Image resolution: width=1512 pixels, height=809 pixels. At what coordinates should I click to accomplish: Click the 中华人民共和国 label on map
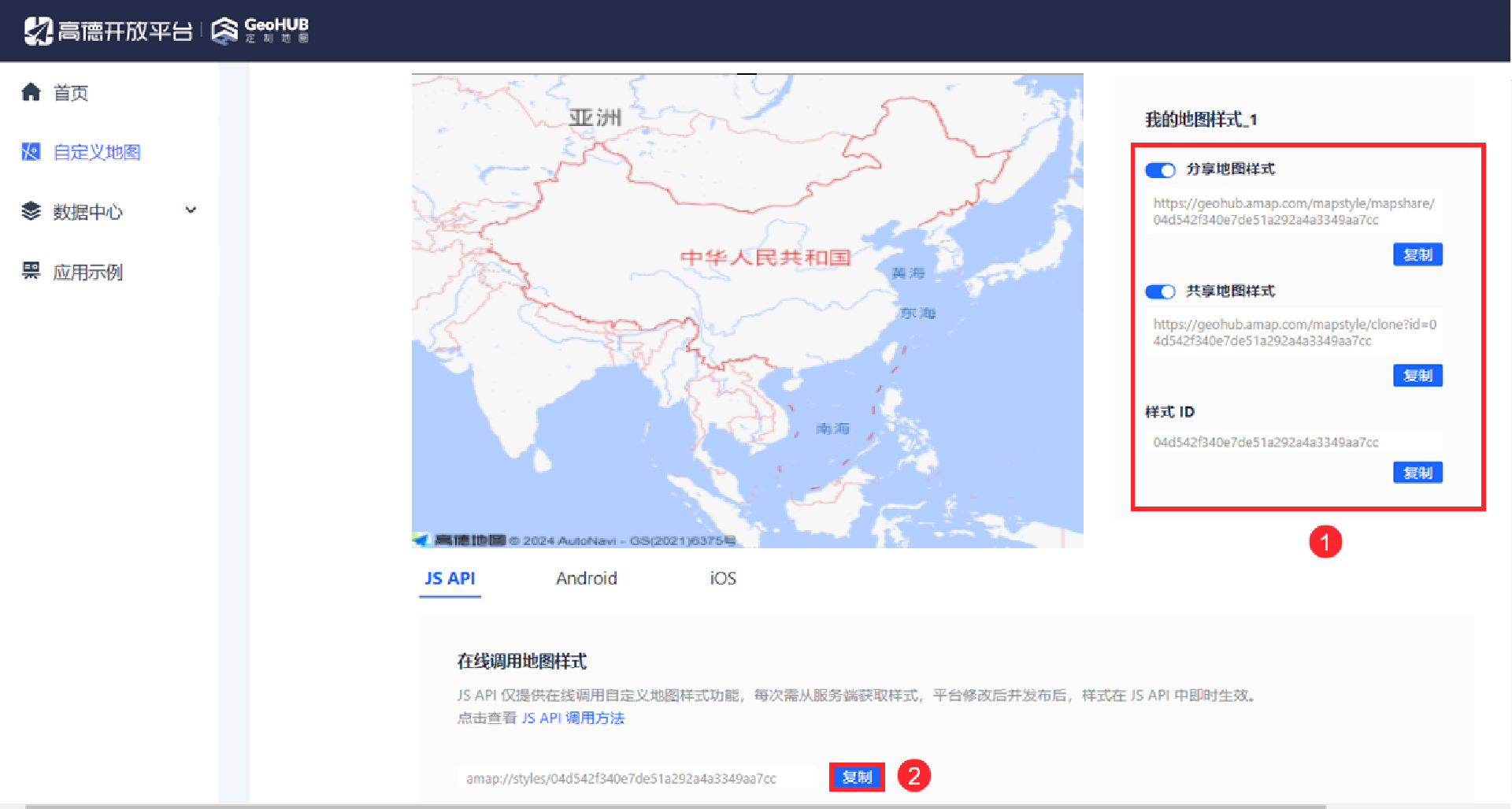pos(765,258)
